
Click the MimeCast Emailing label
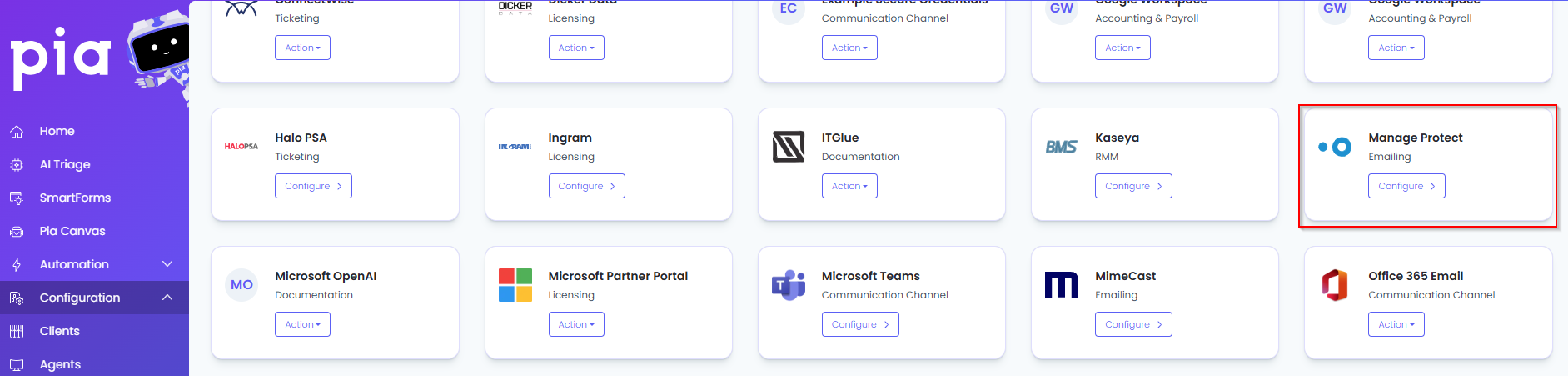pos(1116,295)
